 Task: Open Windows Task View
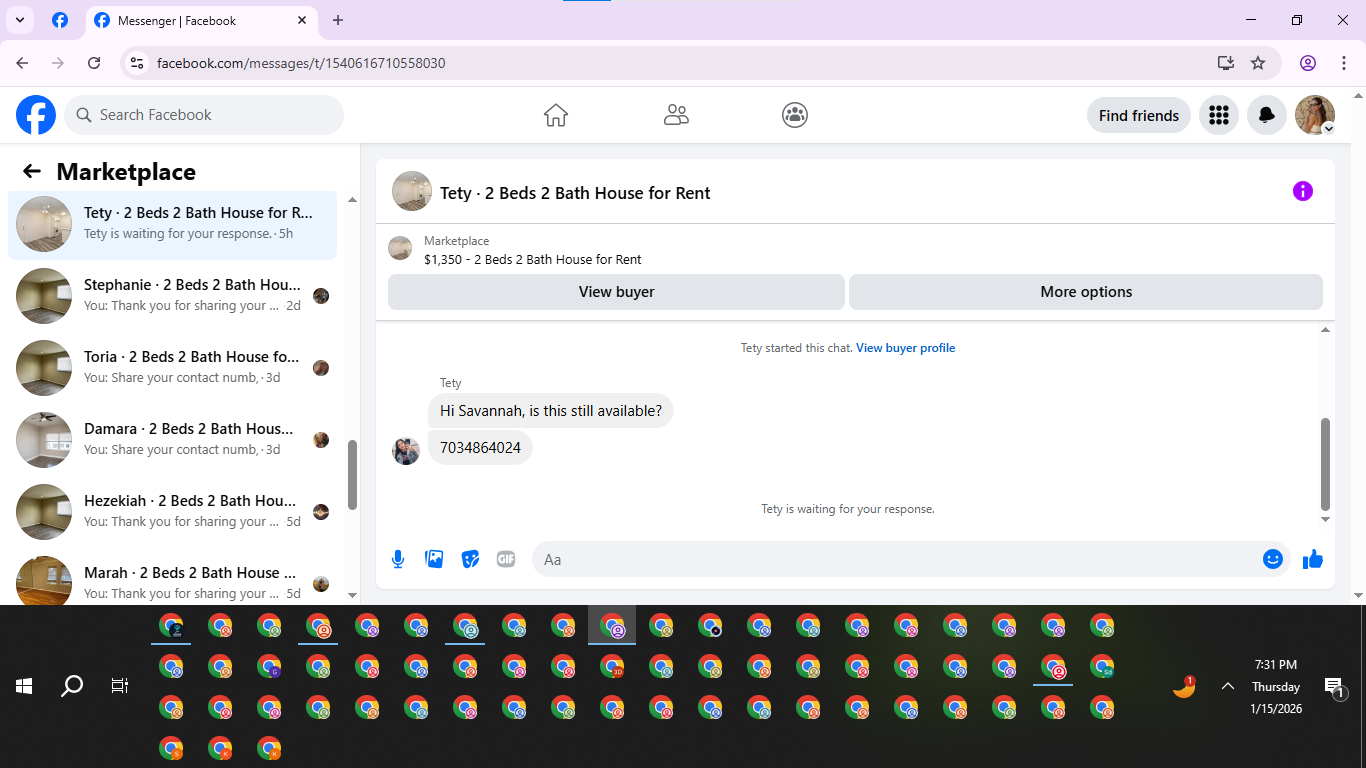tap(120, 686)
